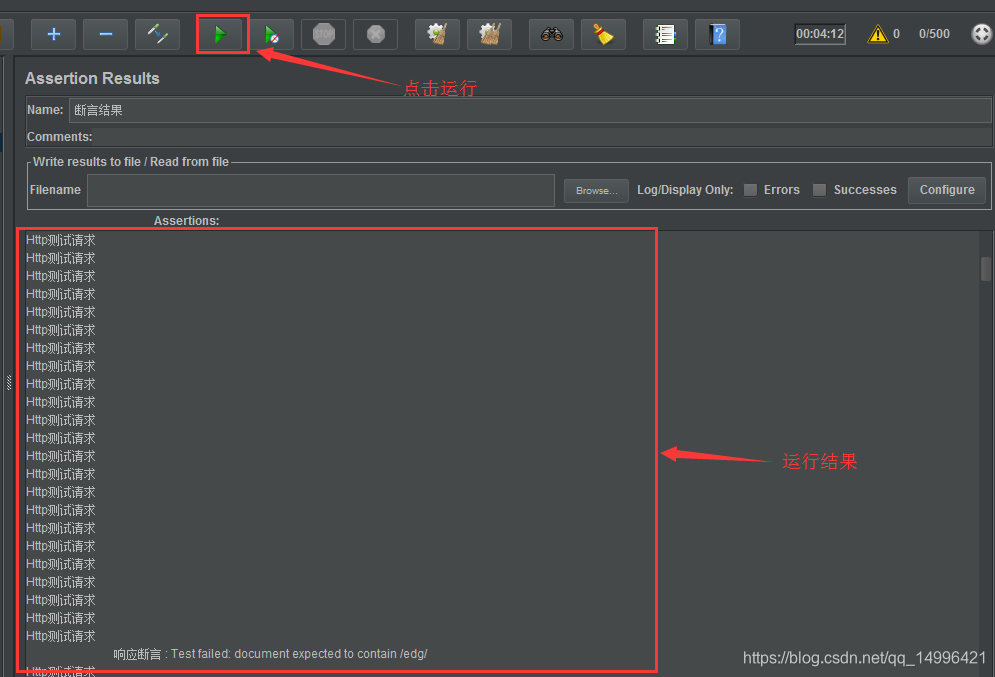This screenshot has width=995, height=677.
Task: Stop the test with STOP icon
Action: (324, 34)
